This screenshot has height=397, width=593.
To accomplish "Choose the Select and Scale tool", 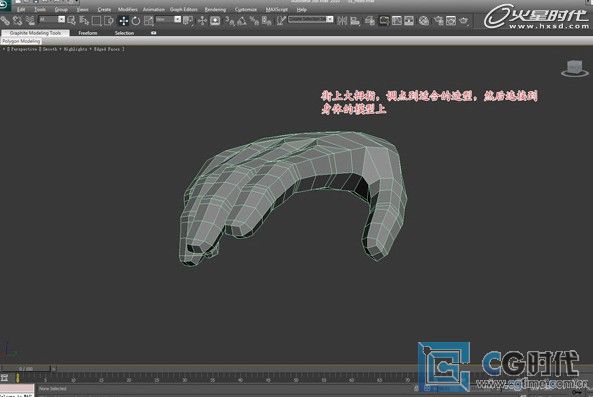I will click(149, 21).
